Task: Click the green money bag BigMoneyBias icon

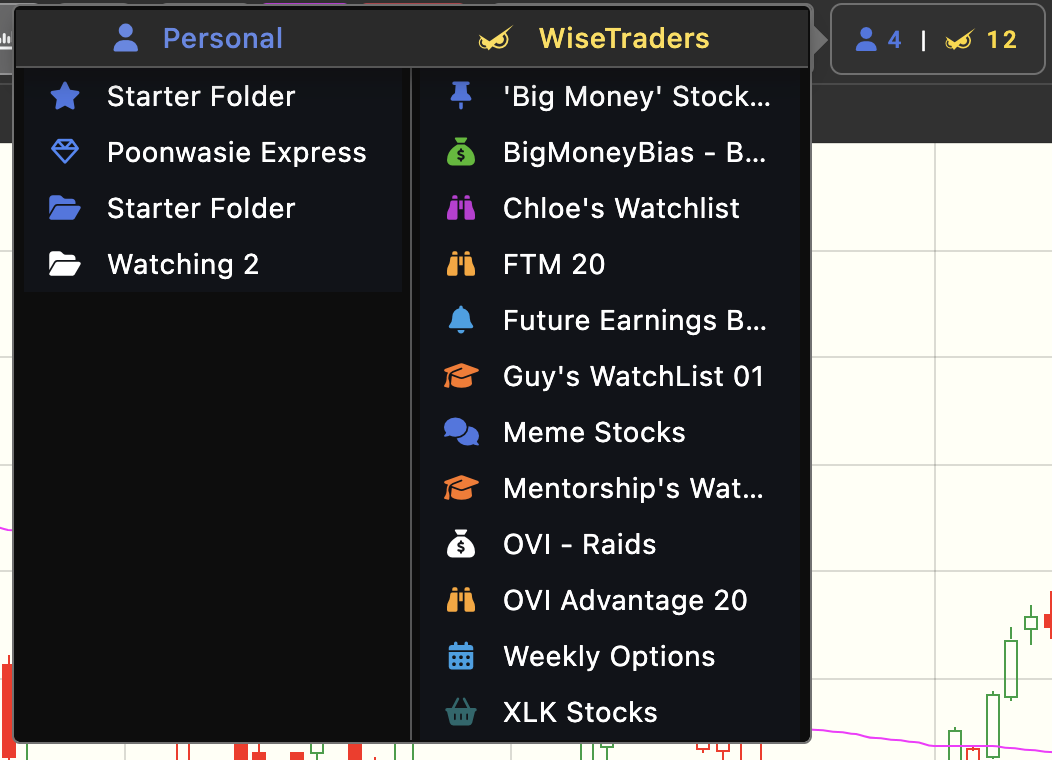Action: (460, 153)
